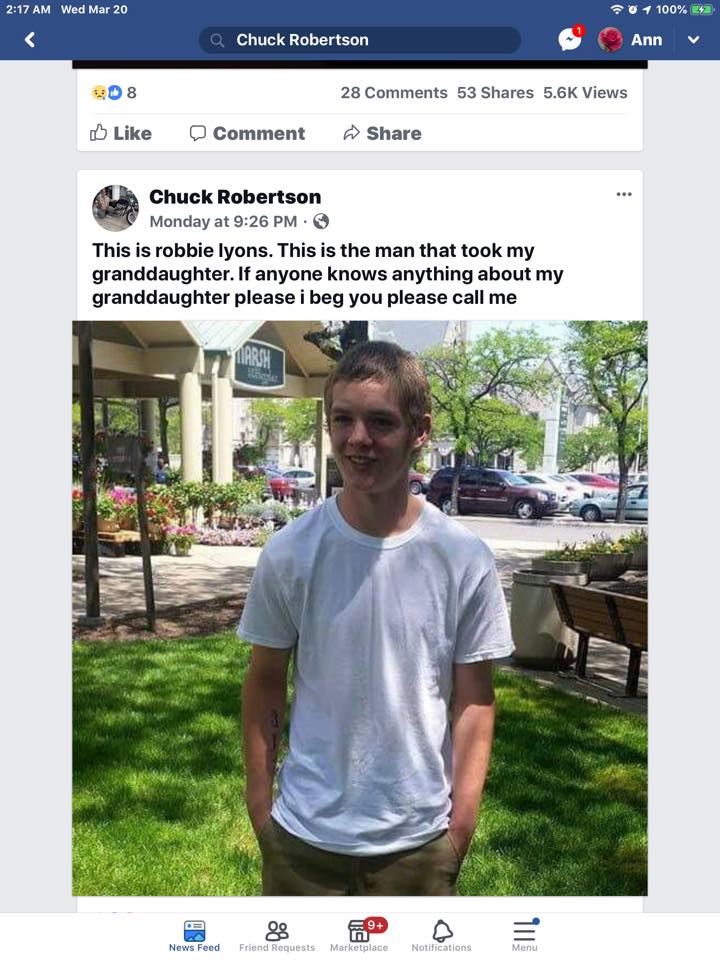Open Ann's profile picture
Viewport: 720px width, 960px height.
(610, 40)
